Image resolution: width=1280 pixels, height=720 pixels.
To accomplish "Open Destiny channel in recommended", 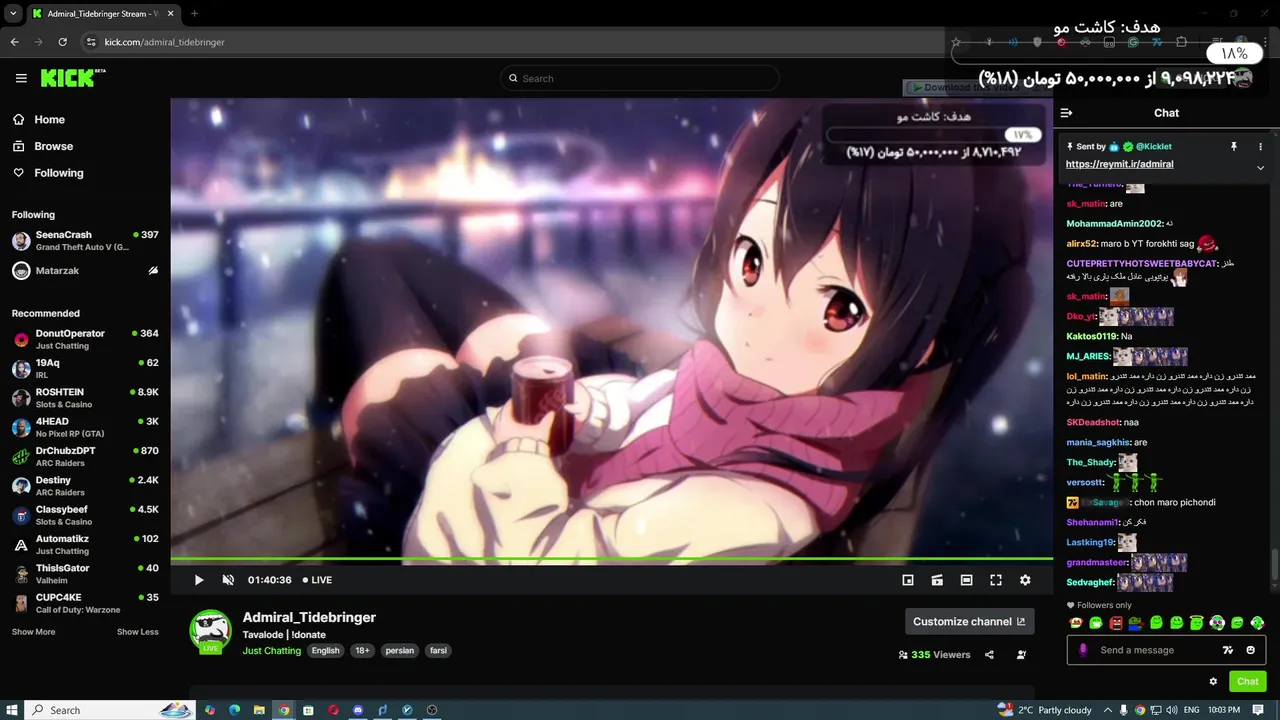I will [85, 486].
